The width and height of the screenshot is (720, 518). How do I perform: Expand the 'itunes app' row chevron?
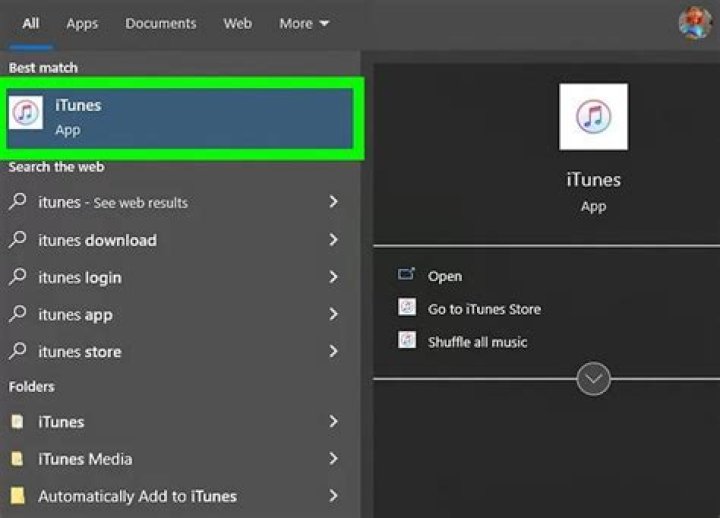(334, 314)
